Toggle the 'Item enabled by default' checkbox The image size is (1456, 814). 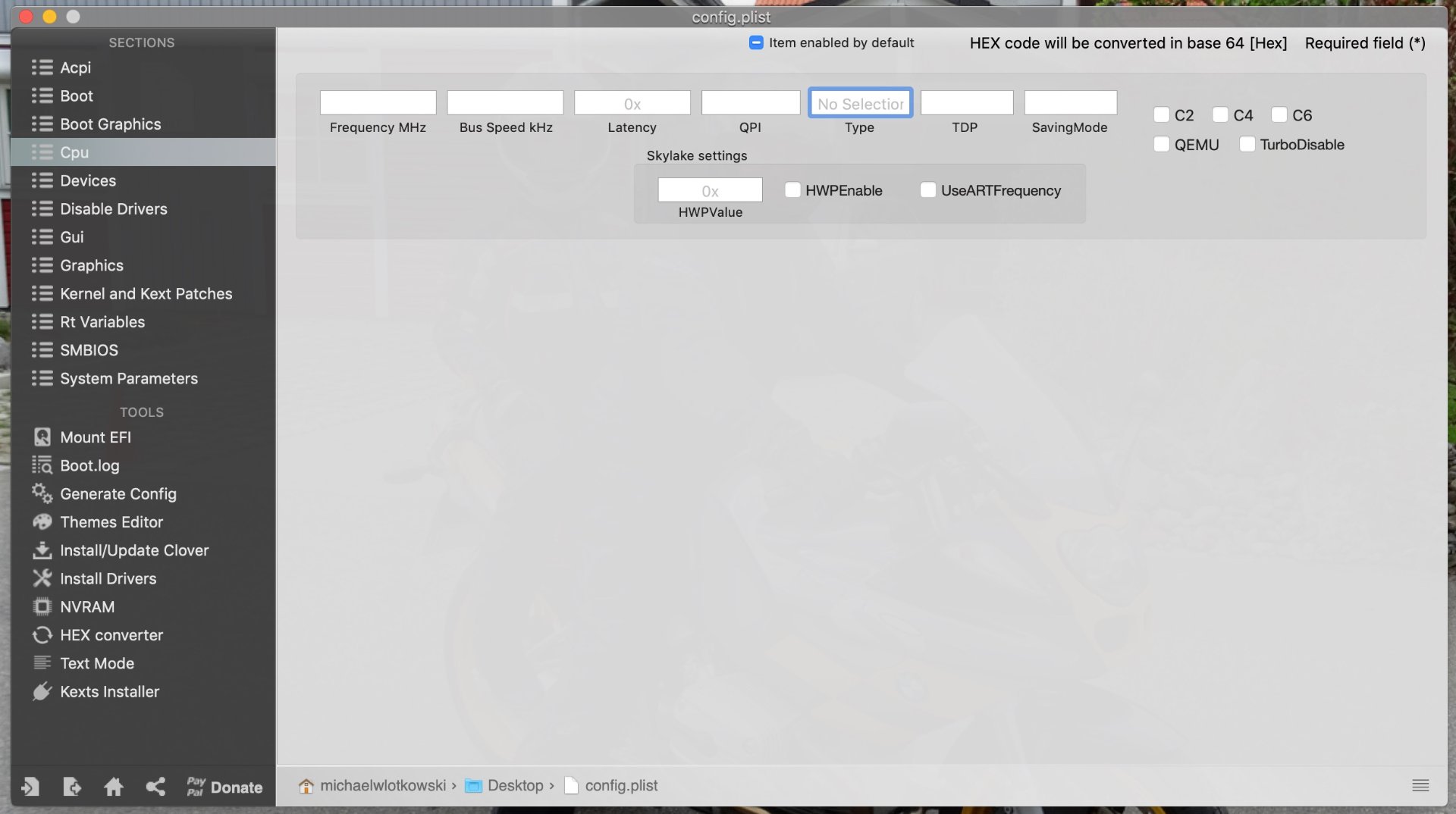pyautogui.click(x=756, y=42)
